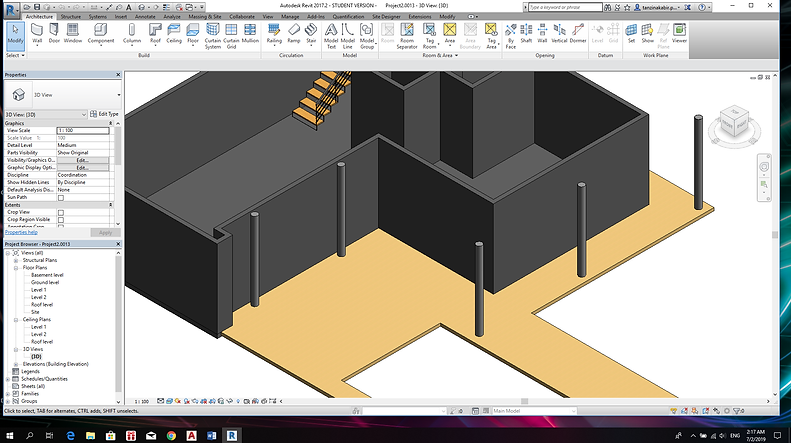Select the Stair tool
The image size is (791, 443).
(x=311, y=34)
